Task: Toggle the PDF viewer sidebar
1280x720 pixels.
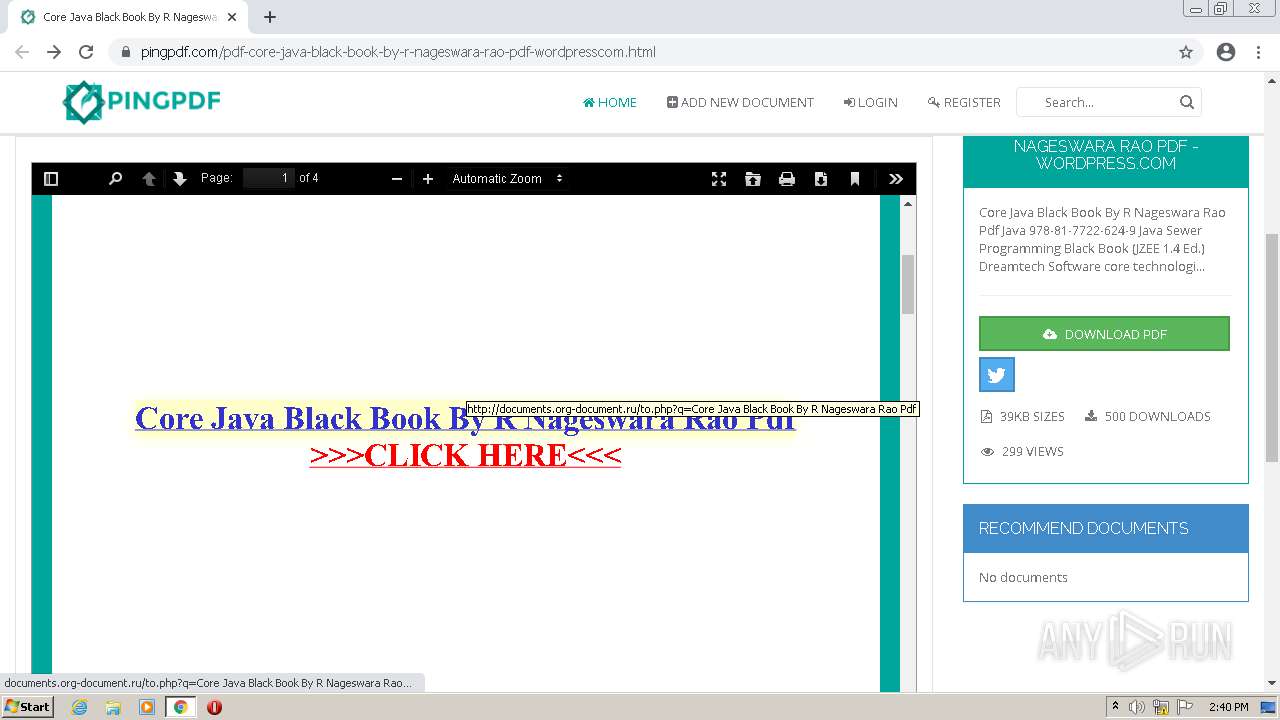Action: click(51, 179)
